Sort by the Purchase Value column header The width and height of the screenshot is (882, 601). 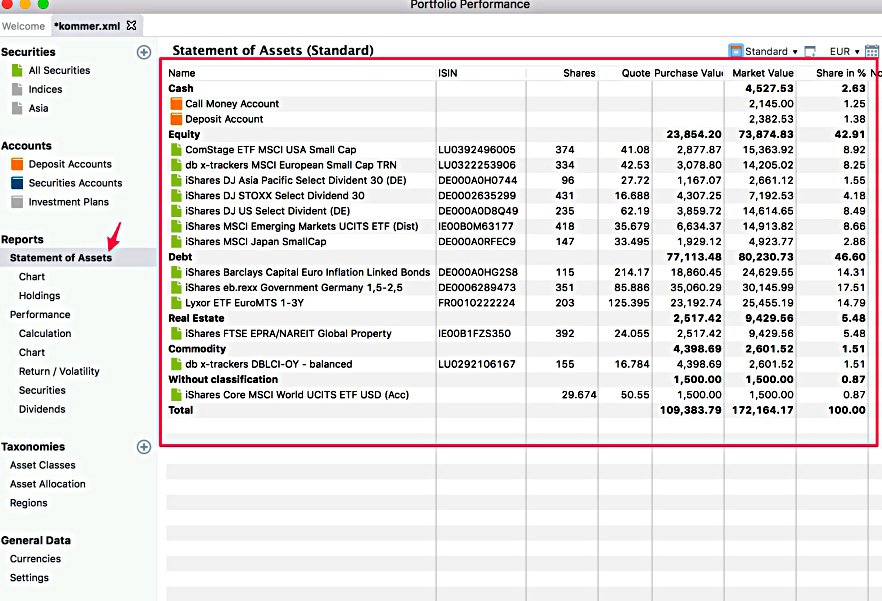coord(688,73)
